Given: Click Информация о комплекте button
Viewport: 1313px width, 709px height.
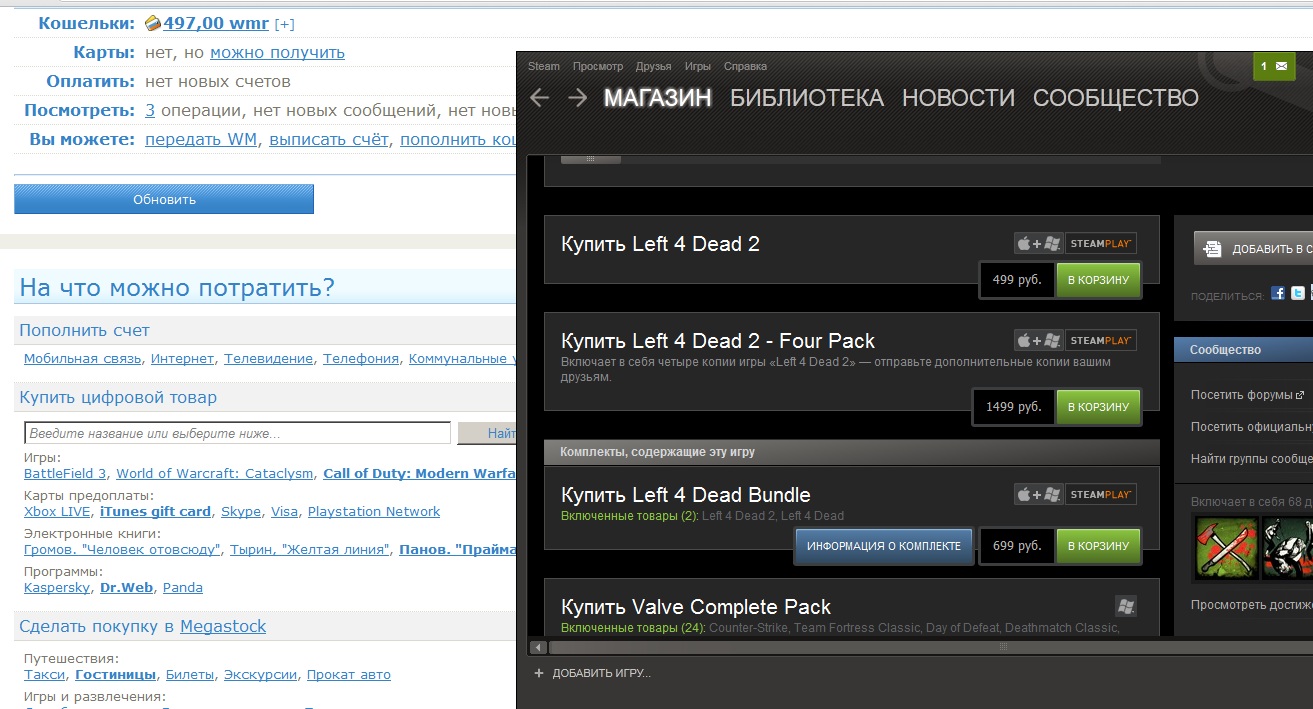Looking at the screenshot, I should click(884, 546).
